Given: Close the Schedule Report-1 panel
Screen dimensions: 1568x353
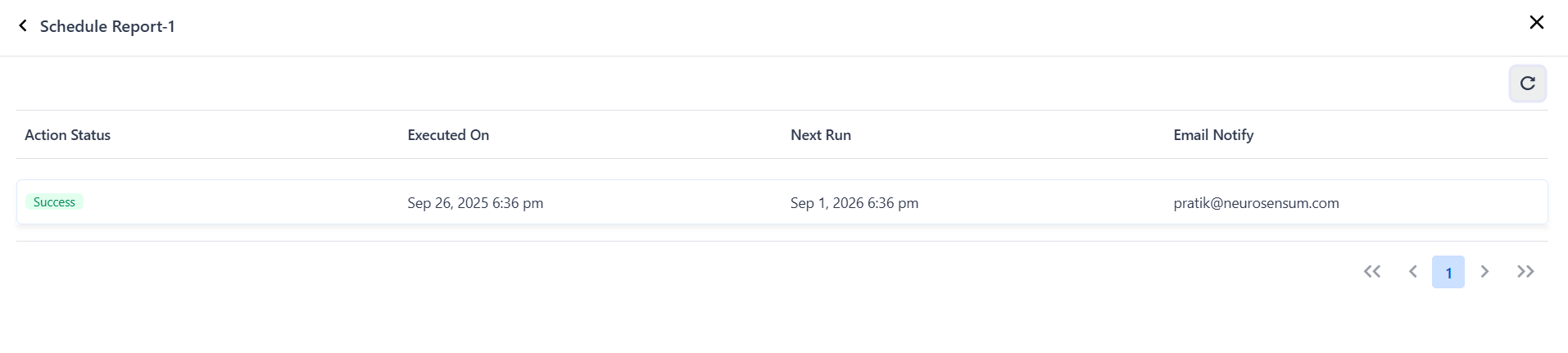Looking at the screenshot, I should 1536,23.
